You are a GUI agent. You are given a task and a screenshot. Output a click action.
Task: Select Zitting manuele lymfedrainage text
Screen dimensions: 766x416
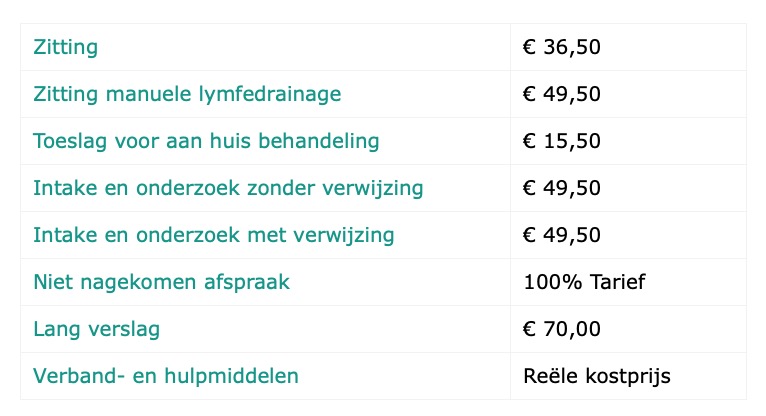pyautogui.click(x=187, y=94)
